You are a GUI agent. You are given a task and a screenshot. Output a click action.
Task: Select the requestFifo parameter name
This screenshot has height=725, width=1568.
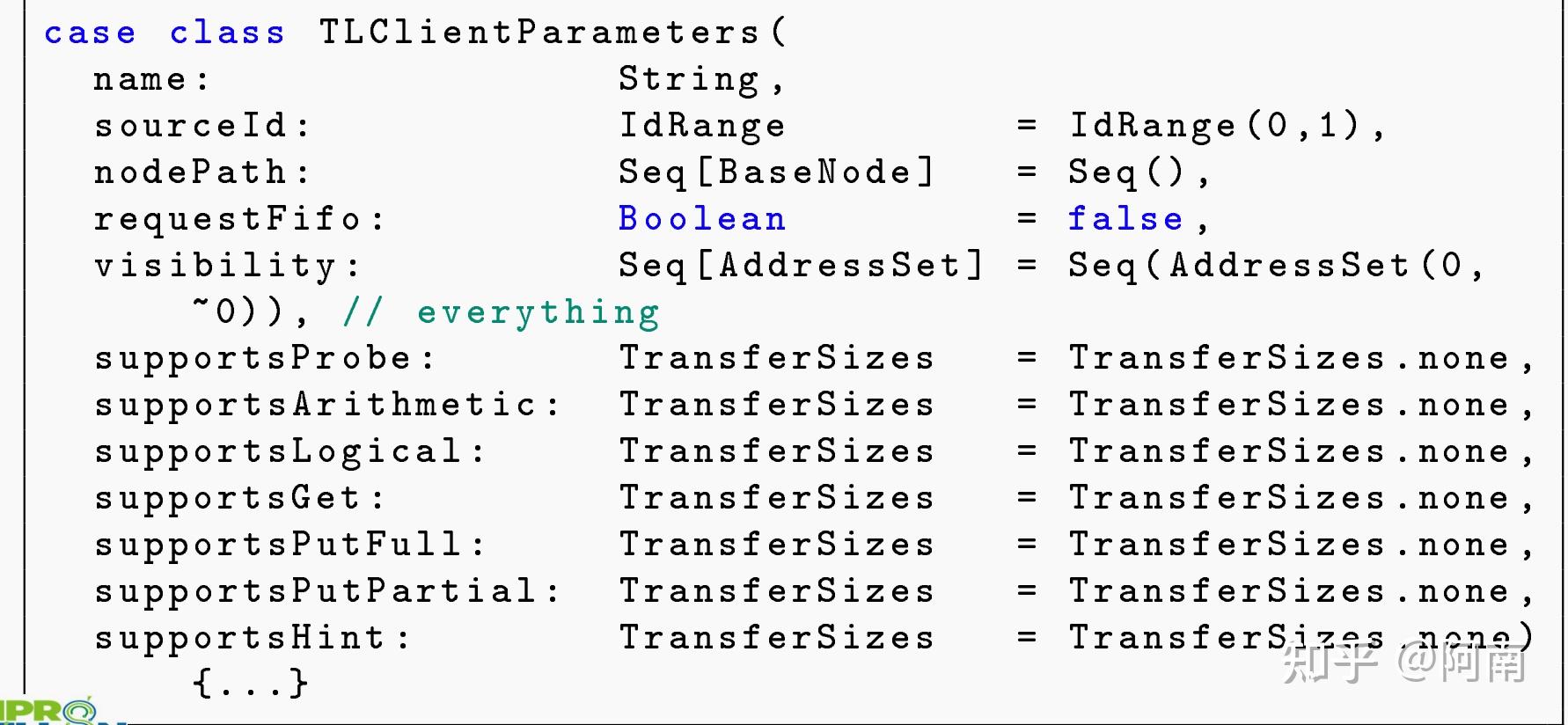coord(228,219)
